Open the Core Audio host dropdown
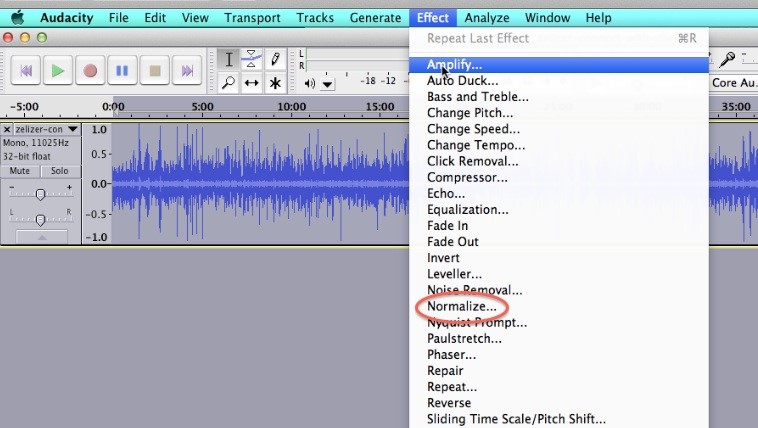 pyautogui.click(x=733, y=83)
